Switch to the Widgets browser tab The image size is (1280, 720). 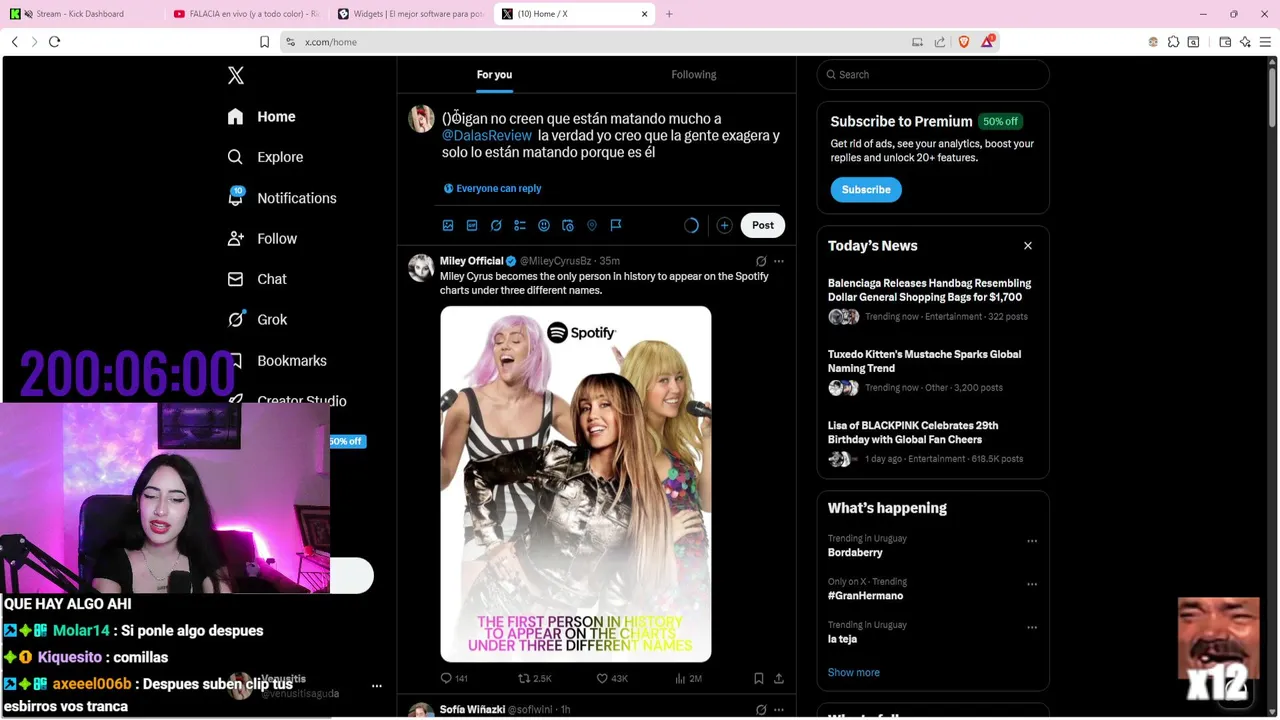click(x=411, y=14)
